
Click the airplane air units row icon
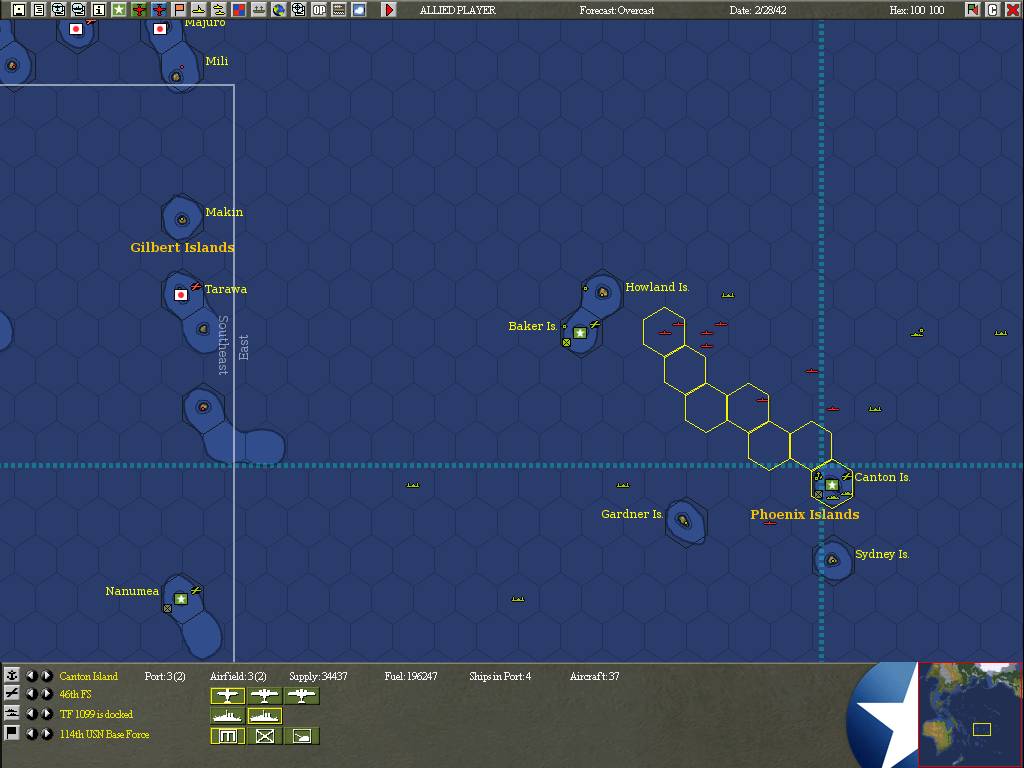click(x=11, y=694)
